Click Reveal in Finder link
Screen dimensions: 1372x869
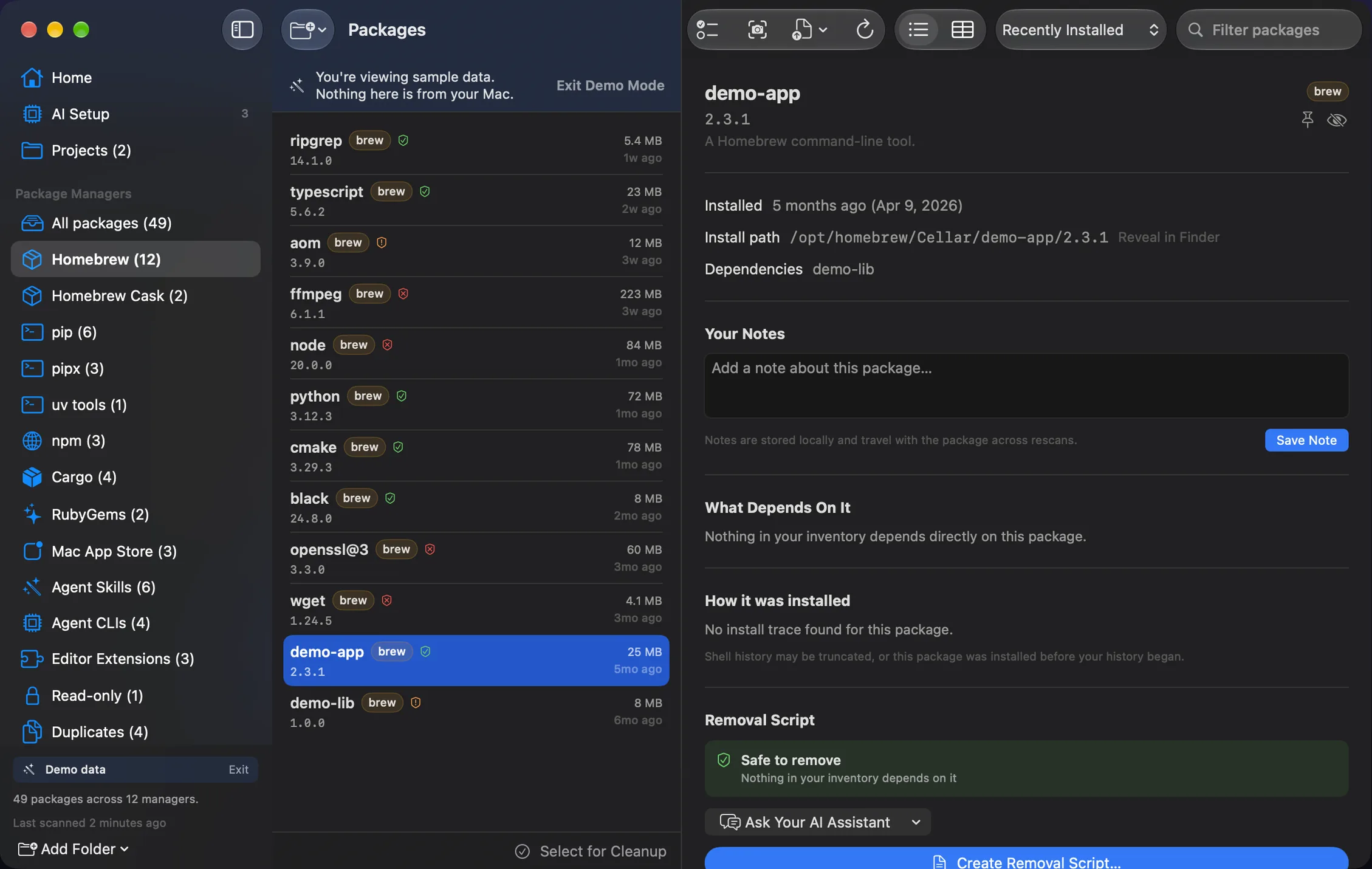pos(1168,237)
